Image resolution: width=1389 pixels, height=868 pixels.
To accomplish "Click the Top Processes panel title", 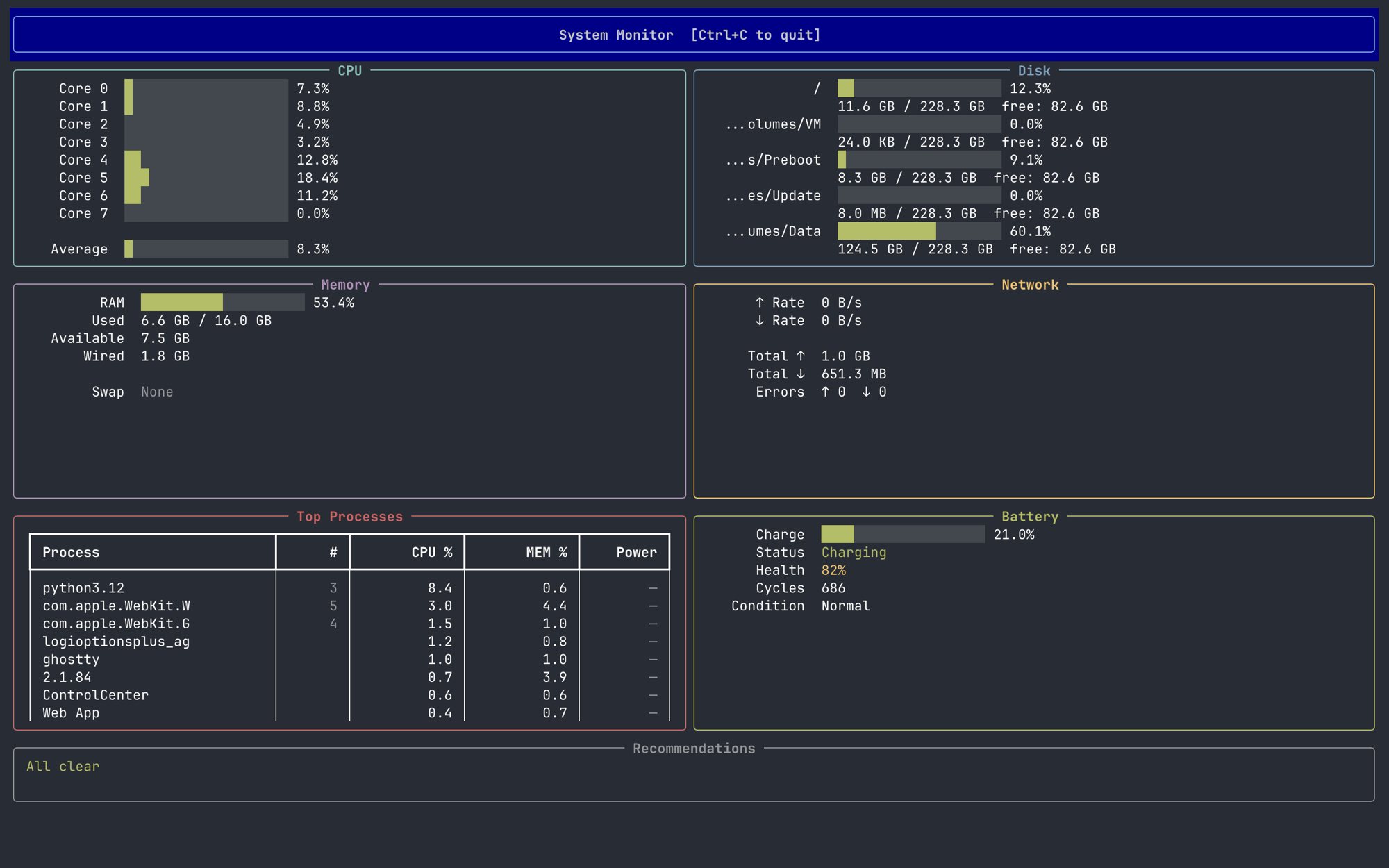I will tap(349, 517).
